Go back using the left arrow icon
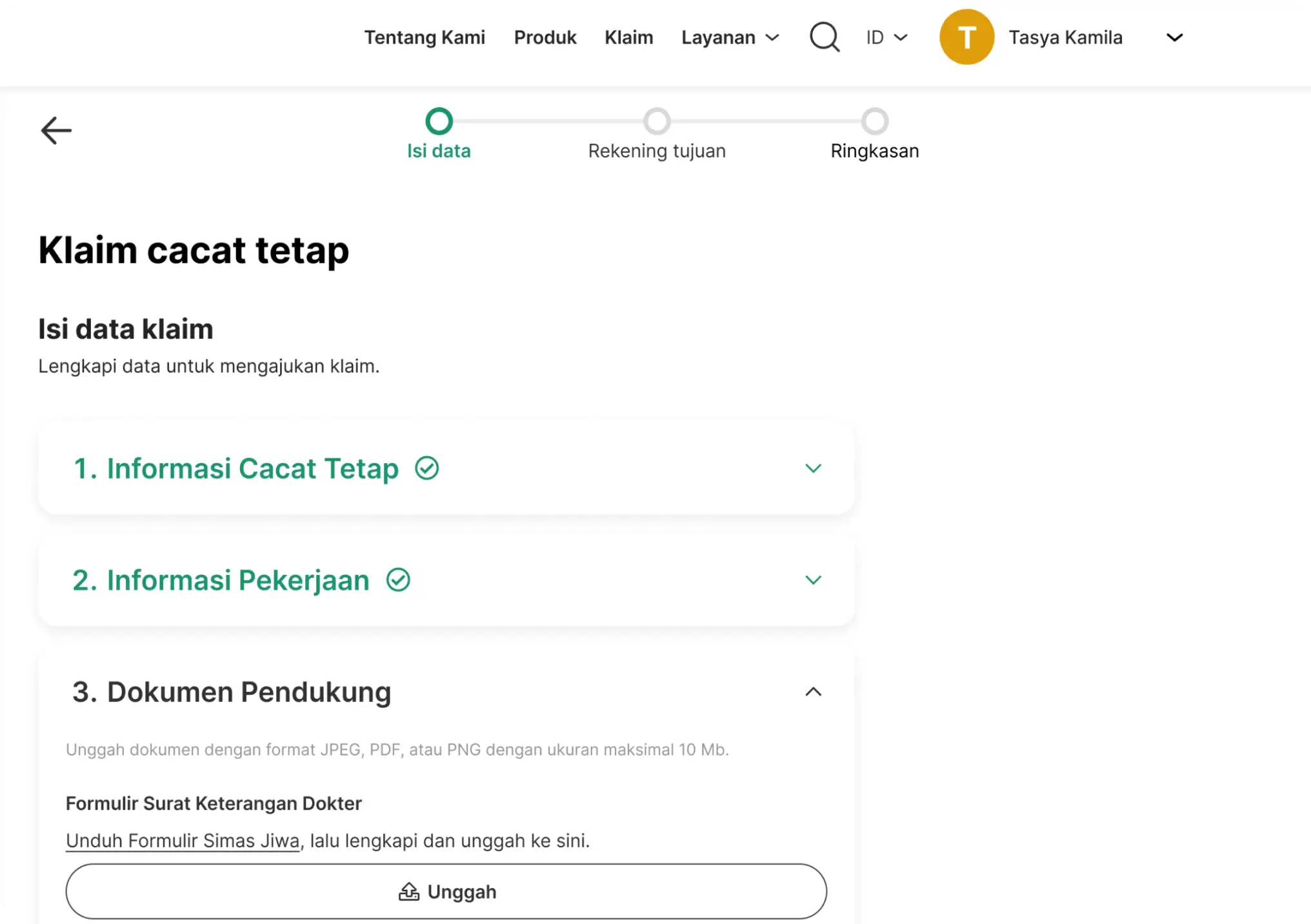 56,130
